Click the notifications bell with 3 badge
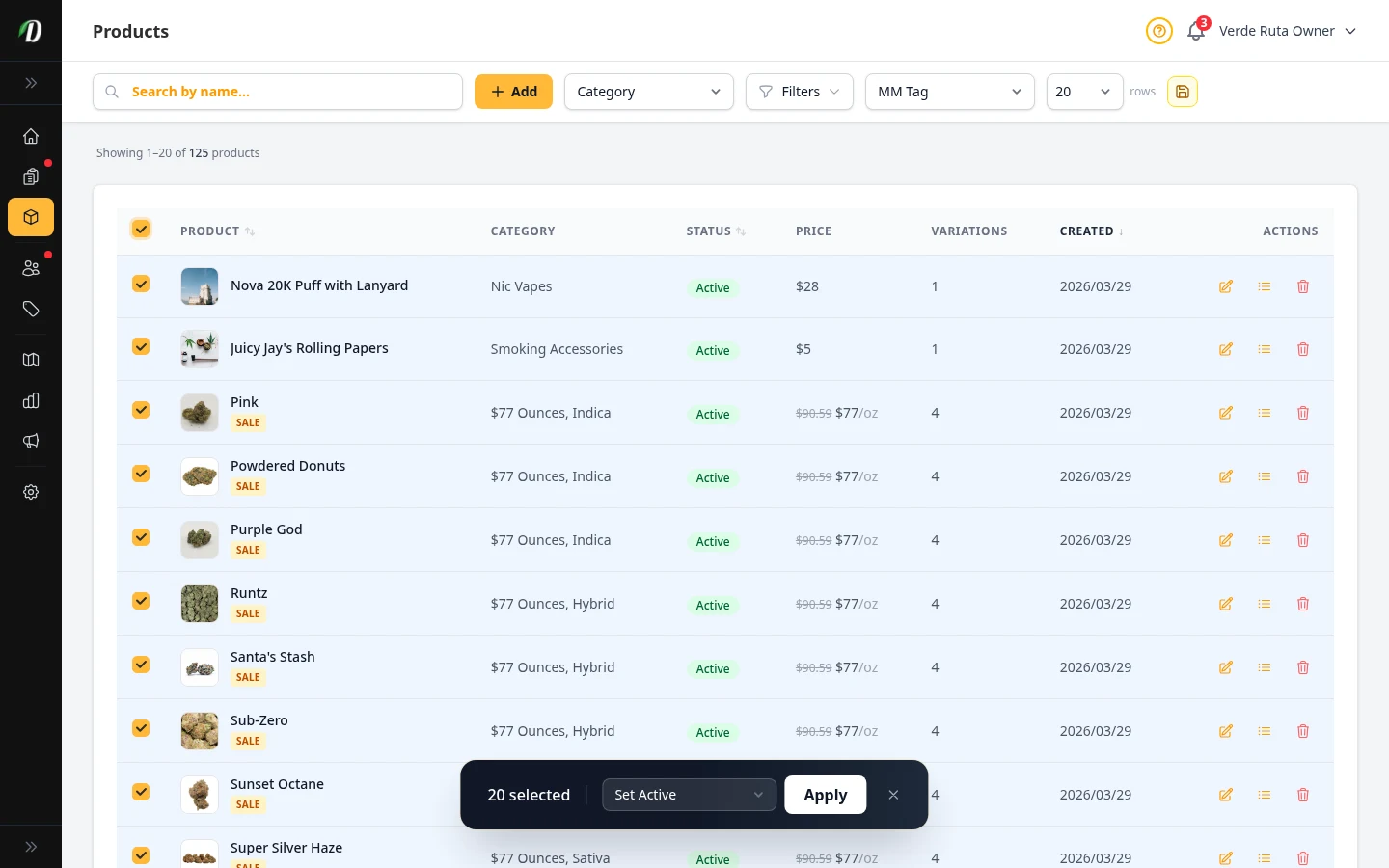 point(1195,31)
